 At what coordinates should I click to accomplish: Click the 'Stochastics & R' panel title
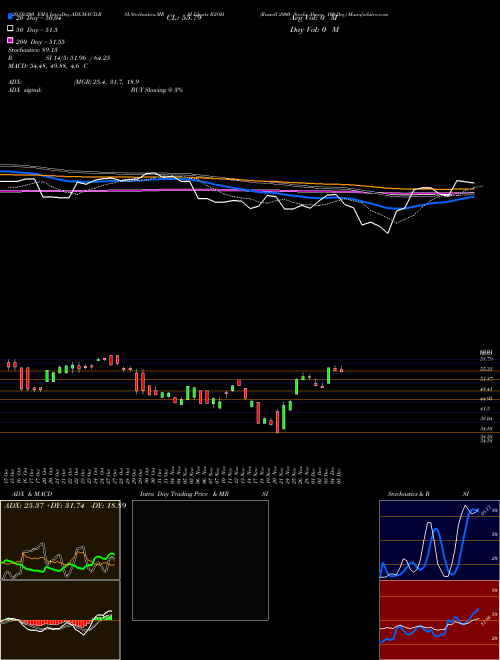[x=408, y=494]
